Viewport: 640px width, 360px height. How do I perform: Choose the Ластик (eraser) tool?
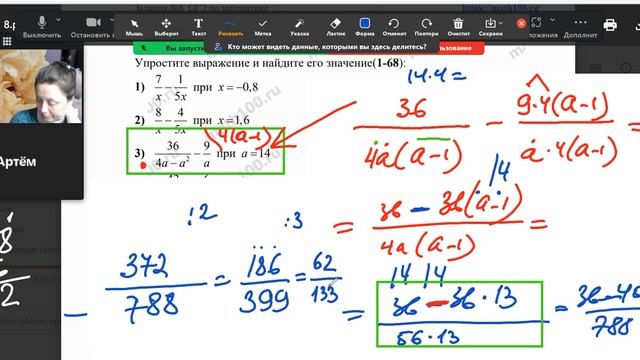click(335, 27)
